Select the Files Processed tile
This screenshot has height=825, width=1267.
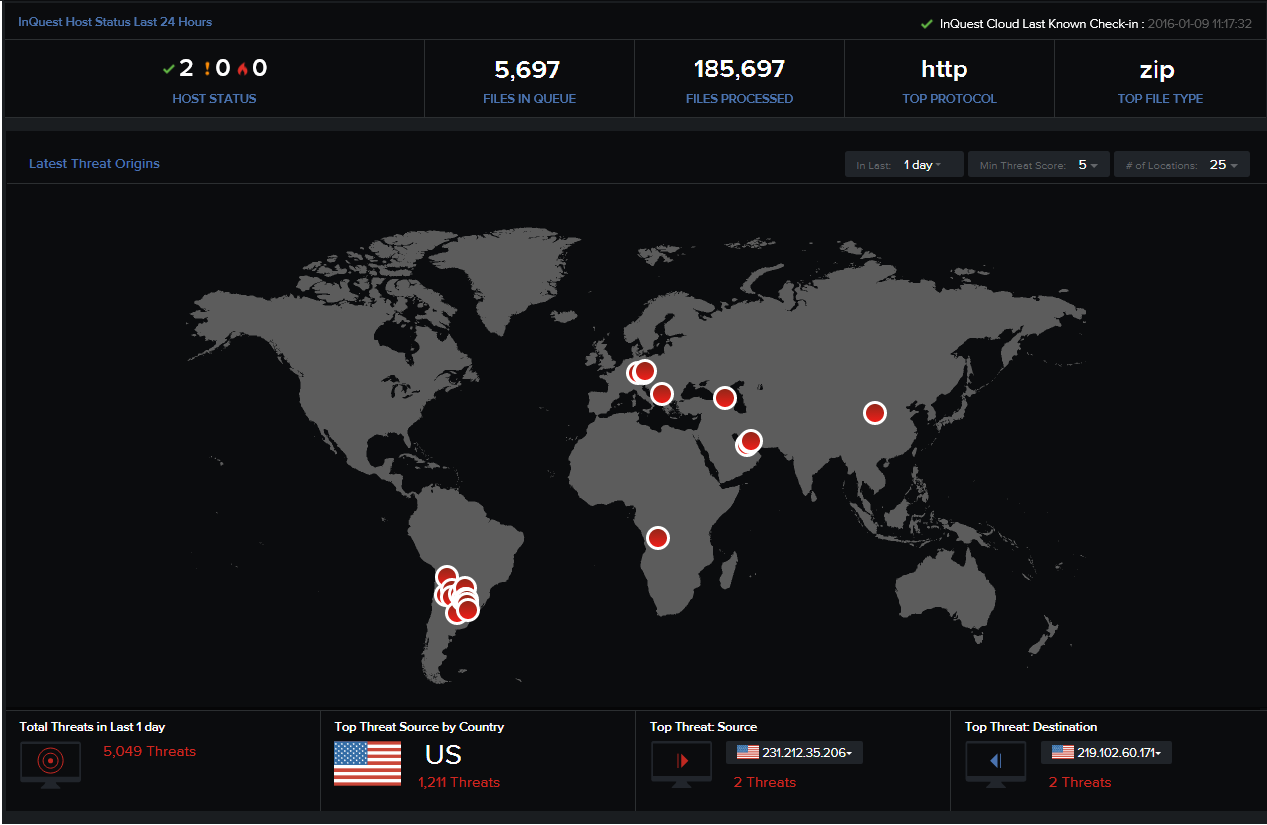pos(739,80)
